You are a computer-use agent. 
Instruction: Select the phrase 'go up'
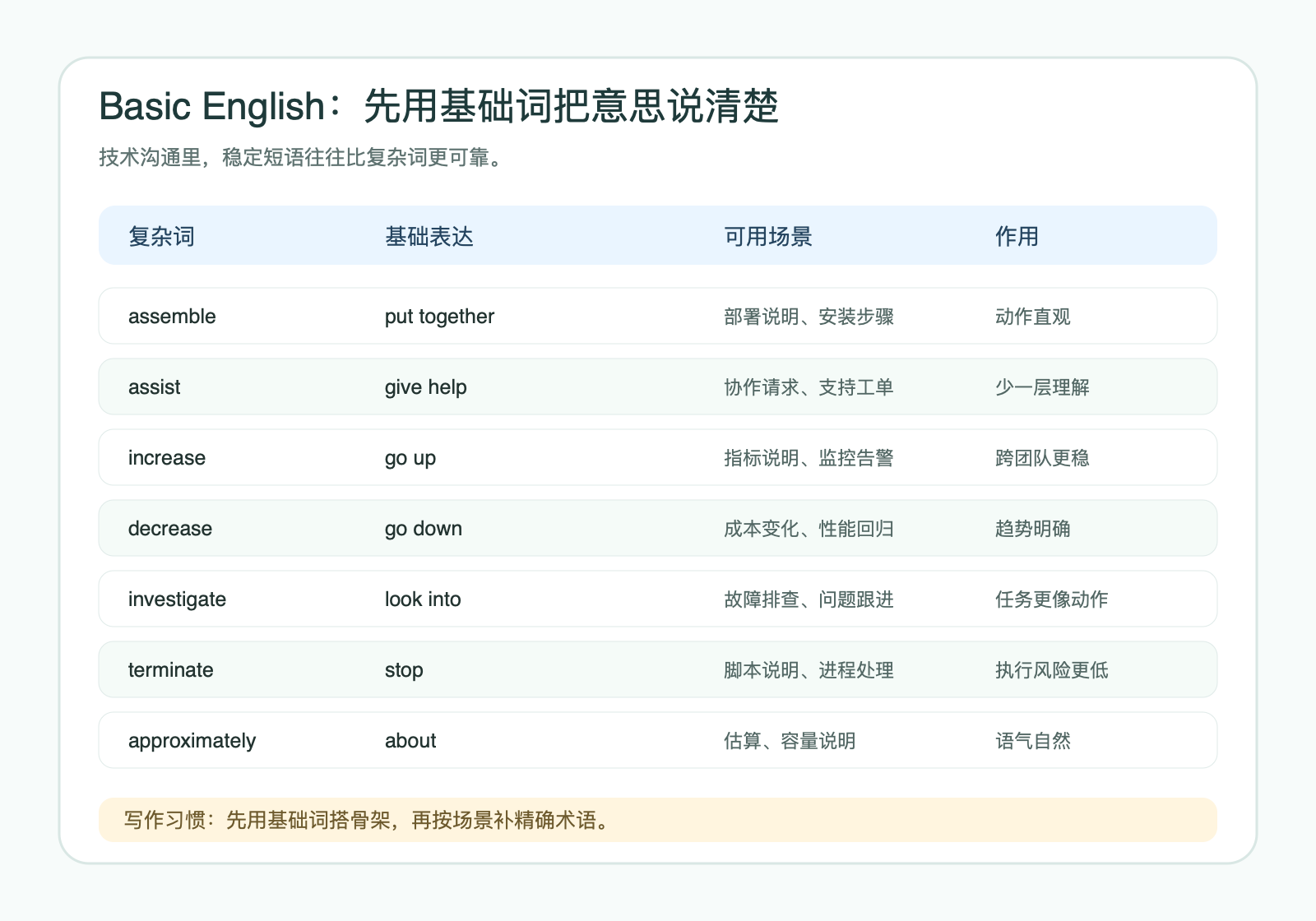[410, 458]
